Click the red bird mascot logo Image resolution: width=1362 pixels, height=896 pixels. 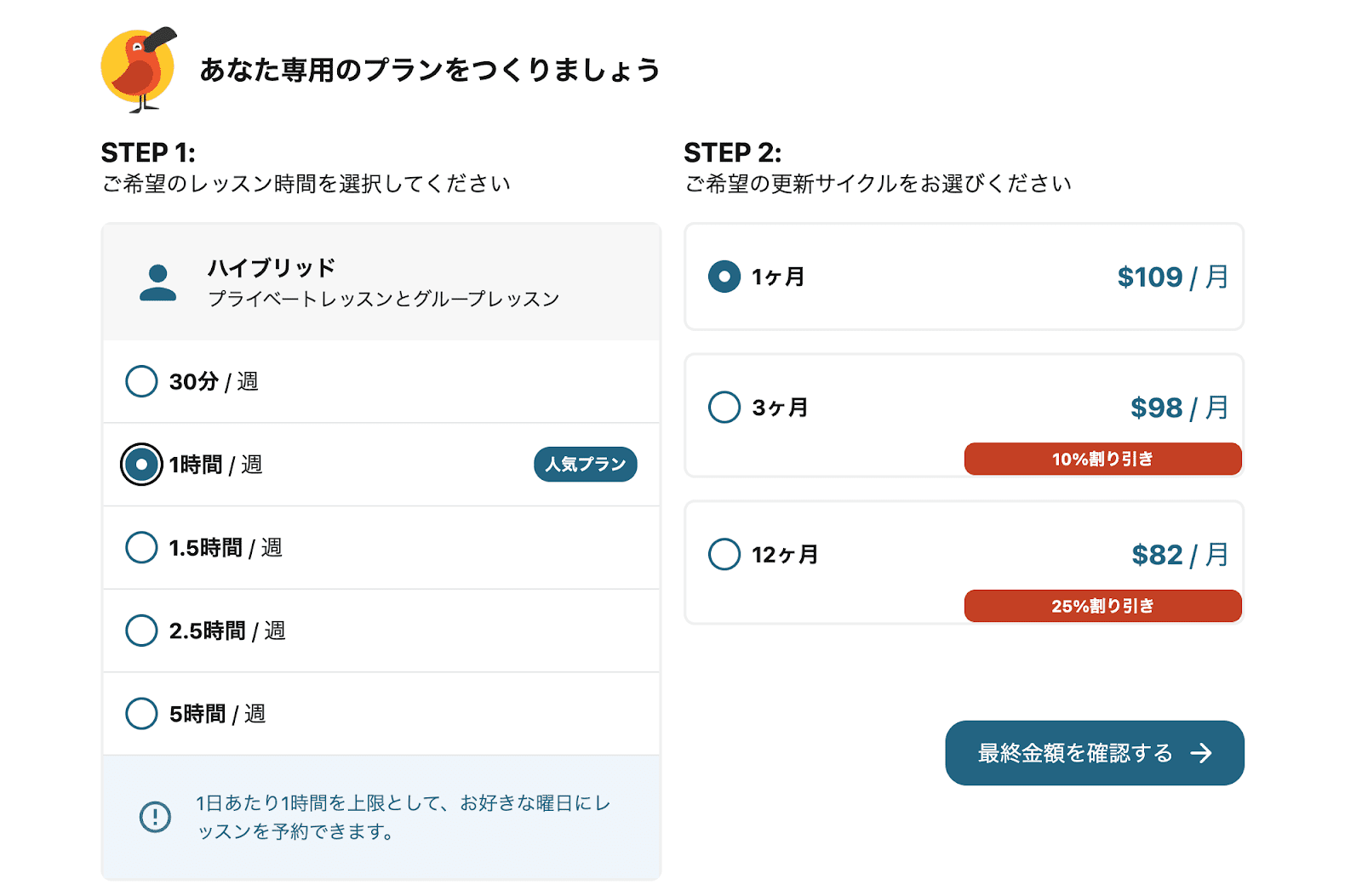(x=139, y=70)
